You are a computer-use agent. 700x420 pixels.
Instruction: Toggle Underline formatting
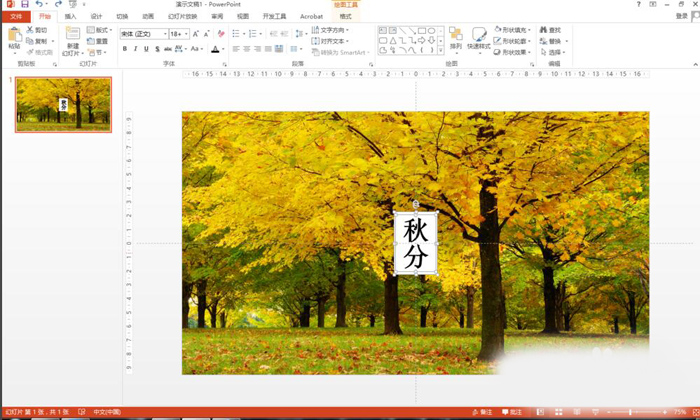tap(146, 49)
